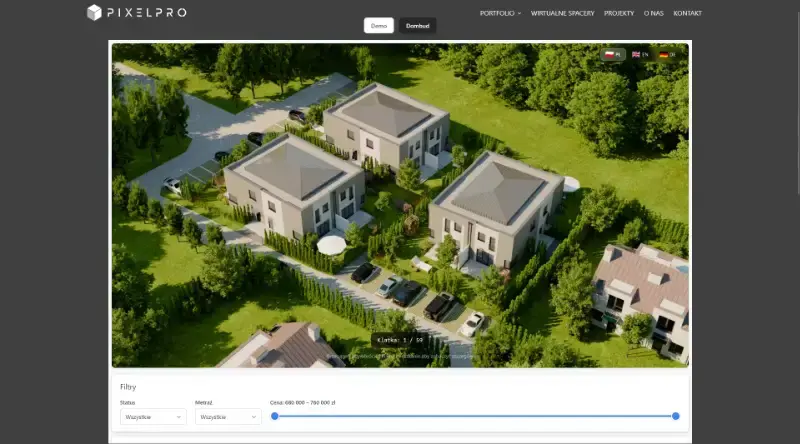Open the Portfolio dropdown menu
This screenshot has height=444, width=800.
pos(500,13)
